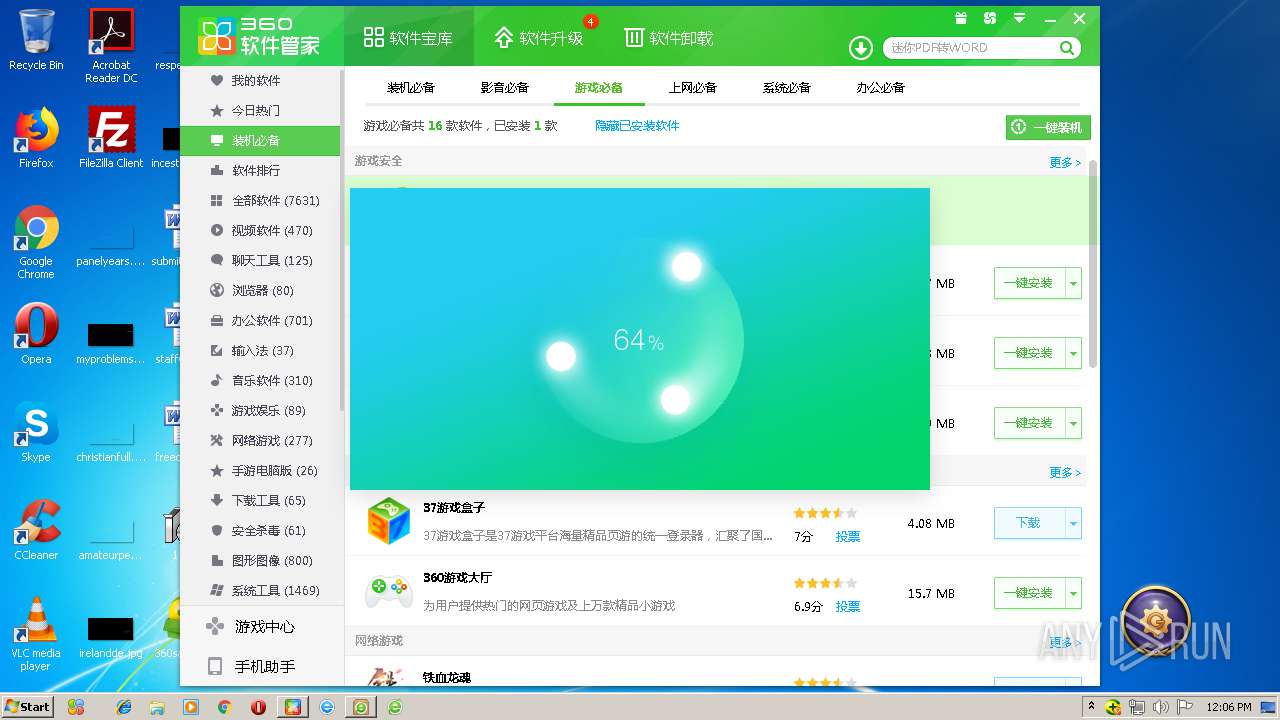Switch to 办公必备 sub-tab
This screenshot has width=1280, height=720.
pos(881,87)
